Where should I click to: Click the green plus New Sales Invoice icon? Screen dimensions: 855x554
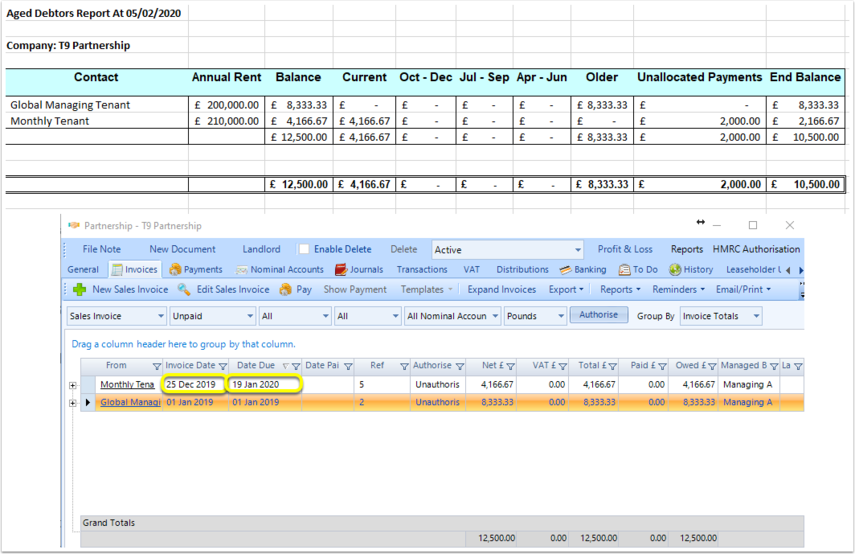tap(80, 290)
